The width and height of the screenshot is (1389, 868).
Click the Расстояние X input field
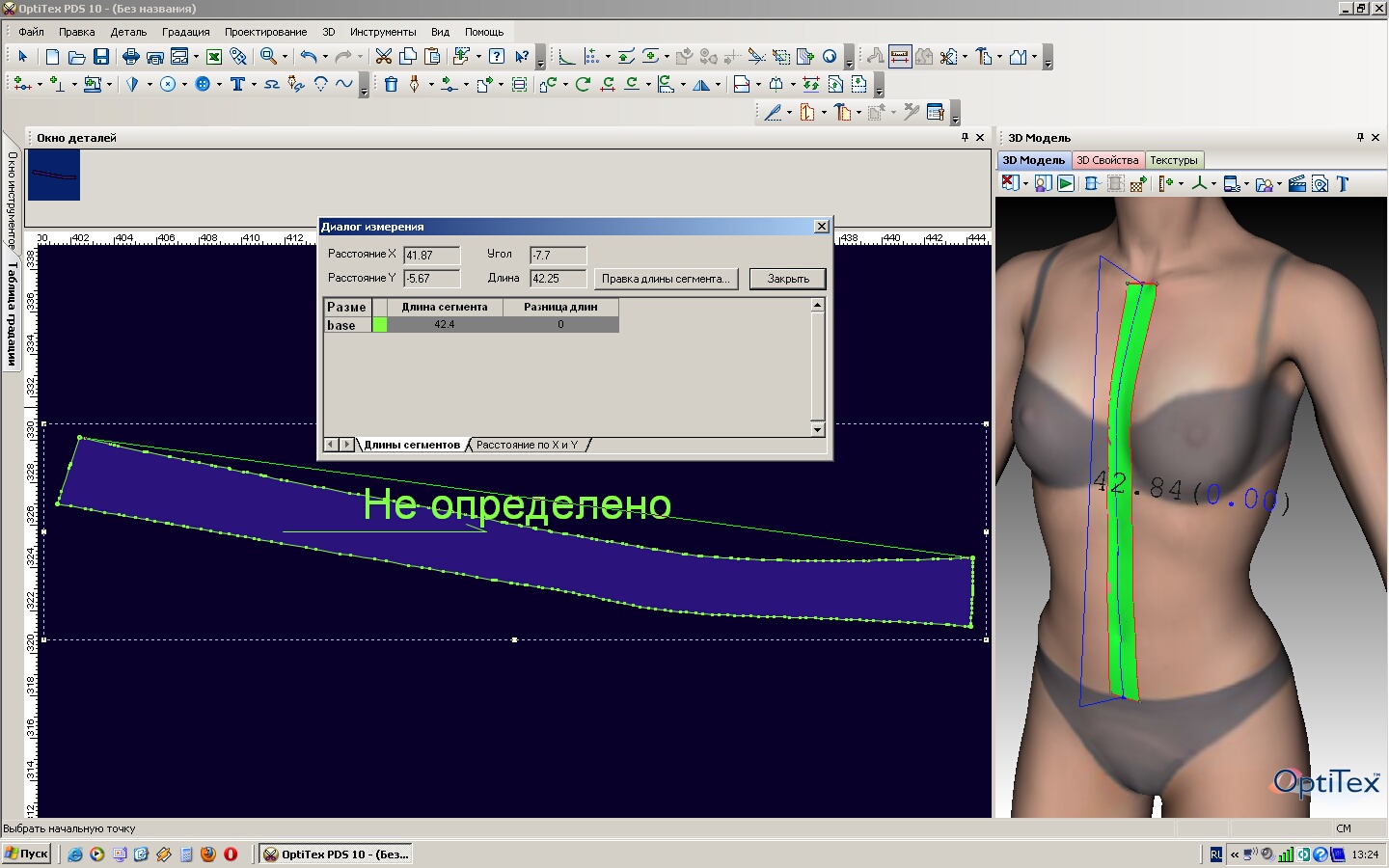[x=431, y=256]
